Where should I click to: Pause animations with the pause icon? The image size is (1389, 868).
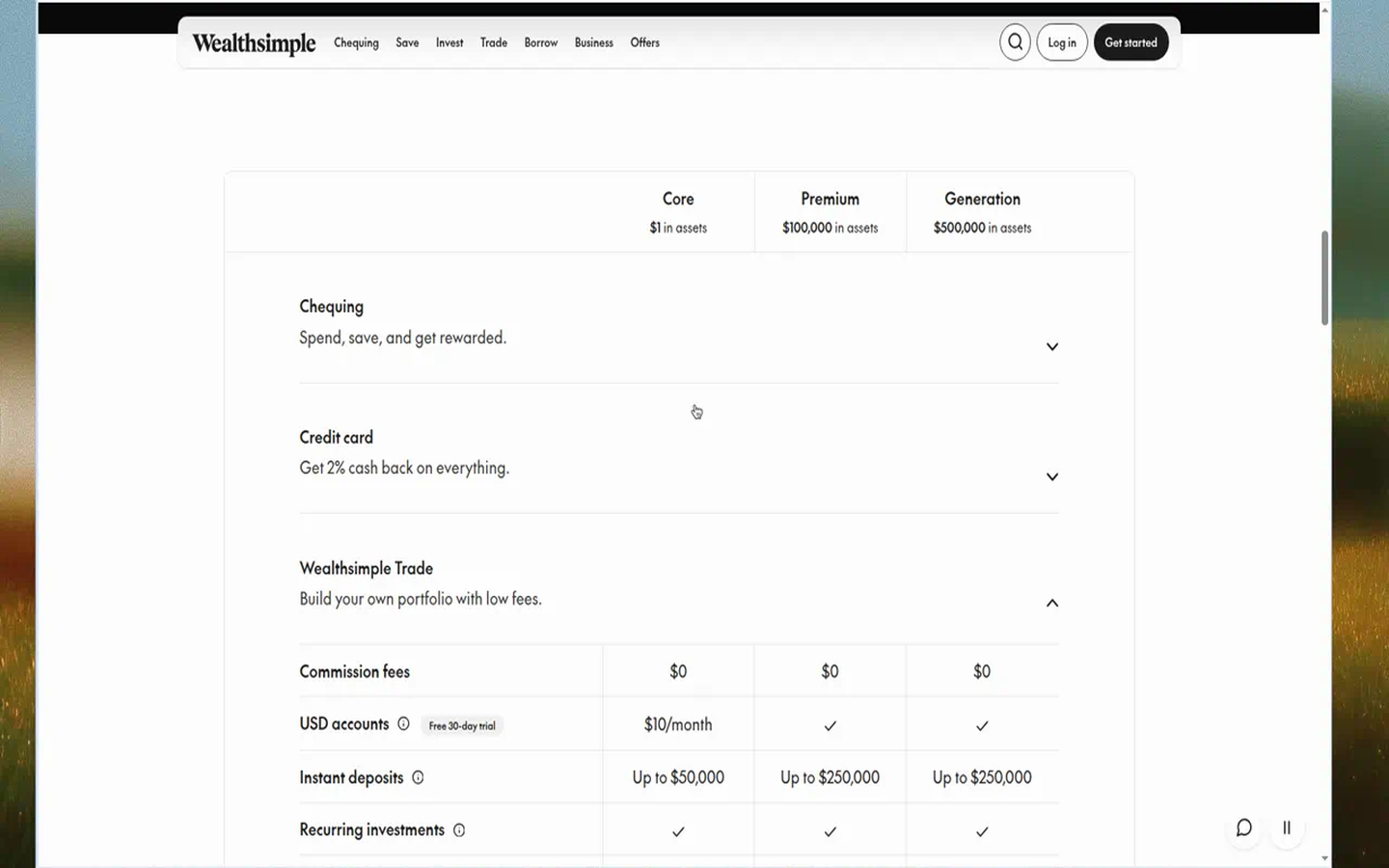(1287, 827)
